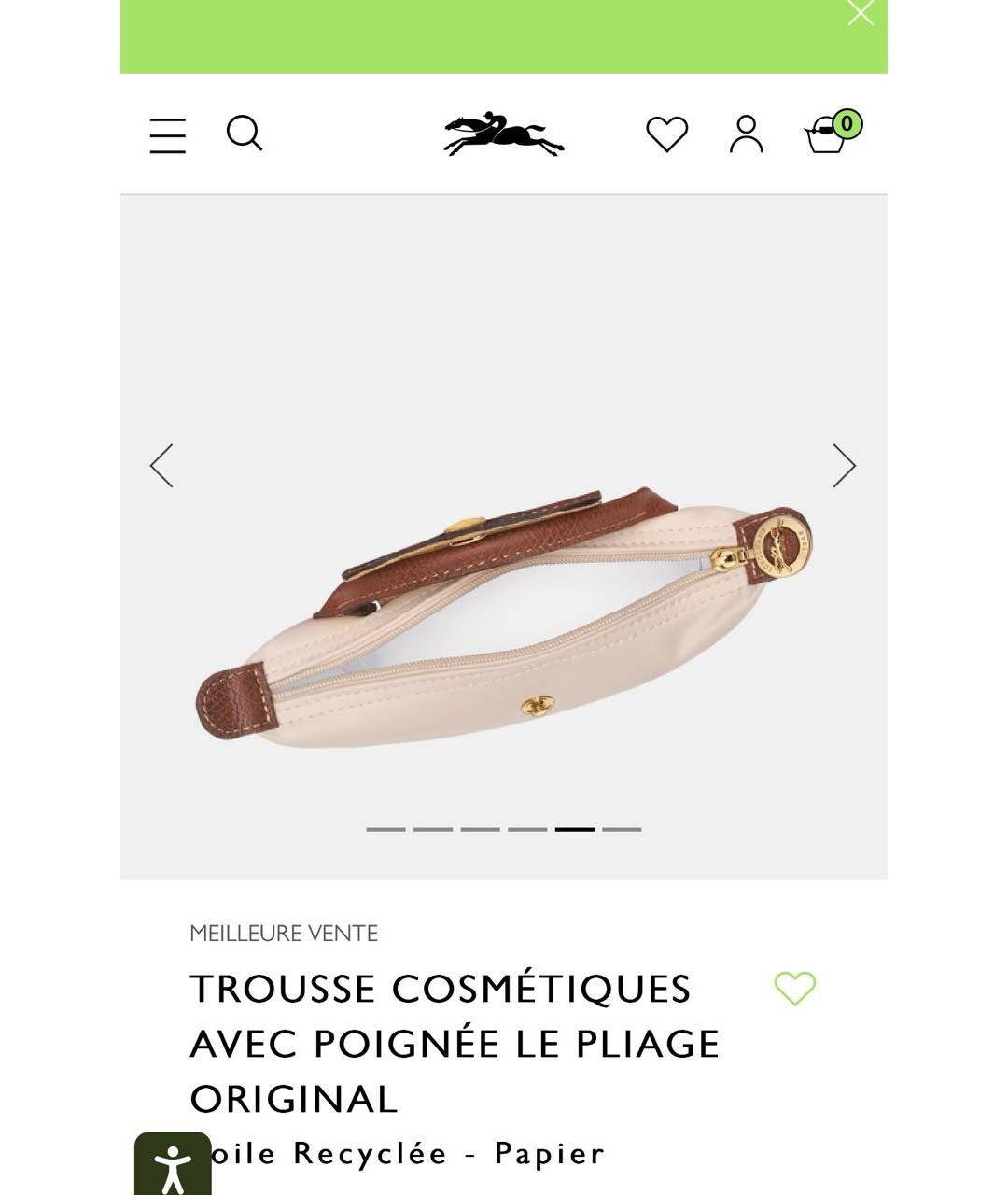Jump to first carousel image indicator
The width and height of the screenshot is (1008, 1195).
click(x=385, y=829)
